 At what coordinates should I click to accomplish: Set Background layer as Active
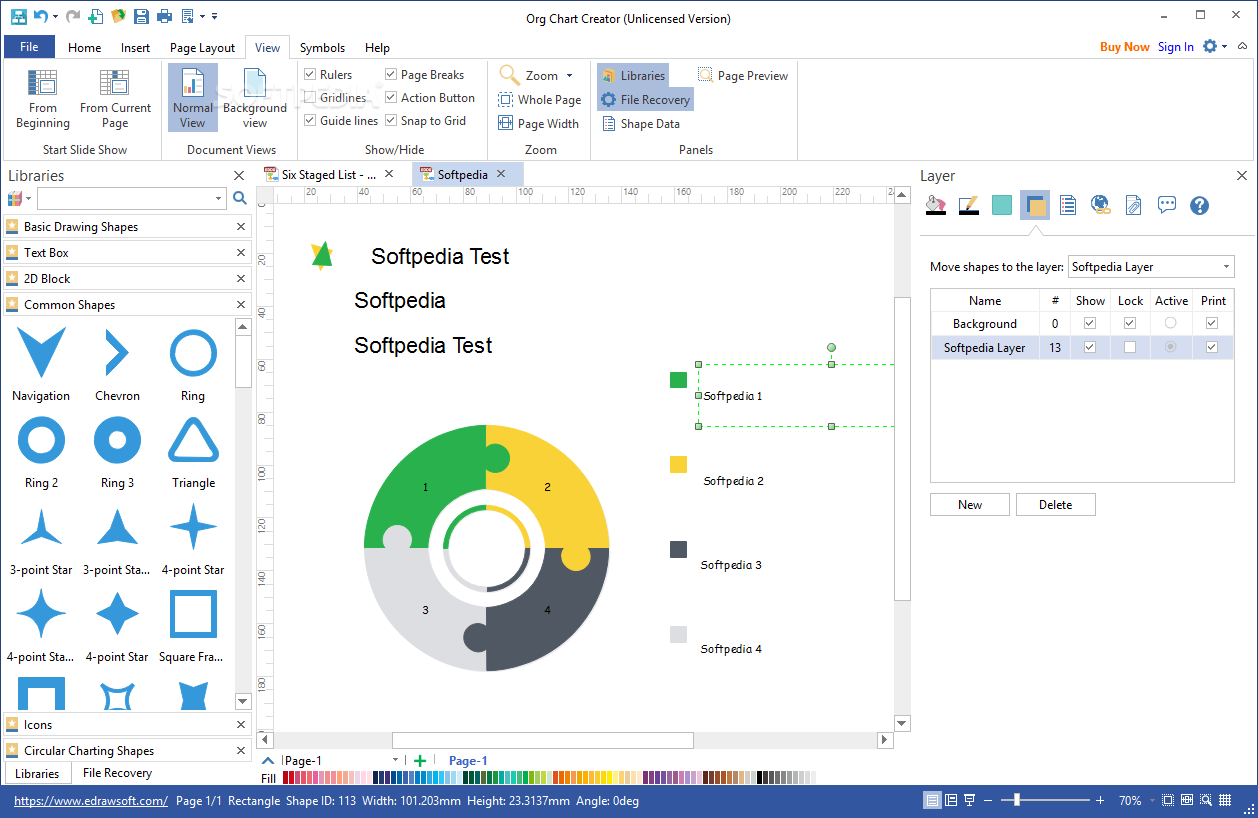(1171, 324)
